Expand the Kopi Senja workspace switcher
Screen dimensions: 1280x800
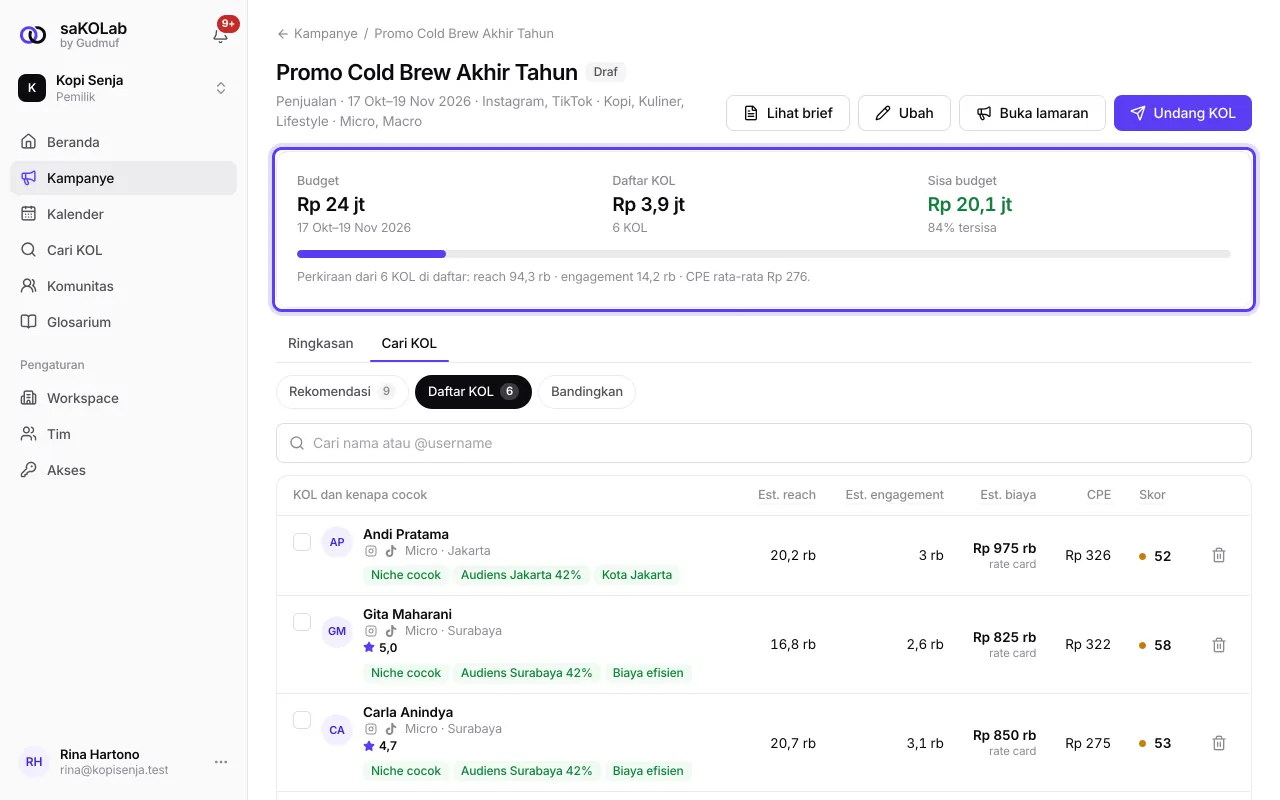coord(124,88)
